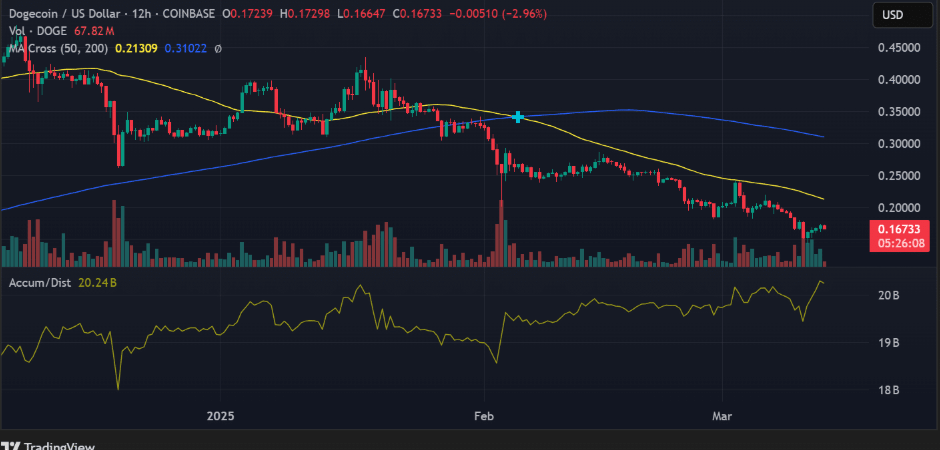Select the Accum/Dist indicator label

coord(40,283)
